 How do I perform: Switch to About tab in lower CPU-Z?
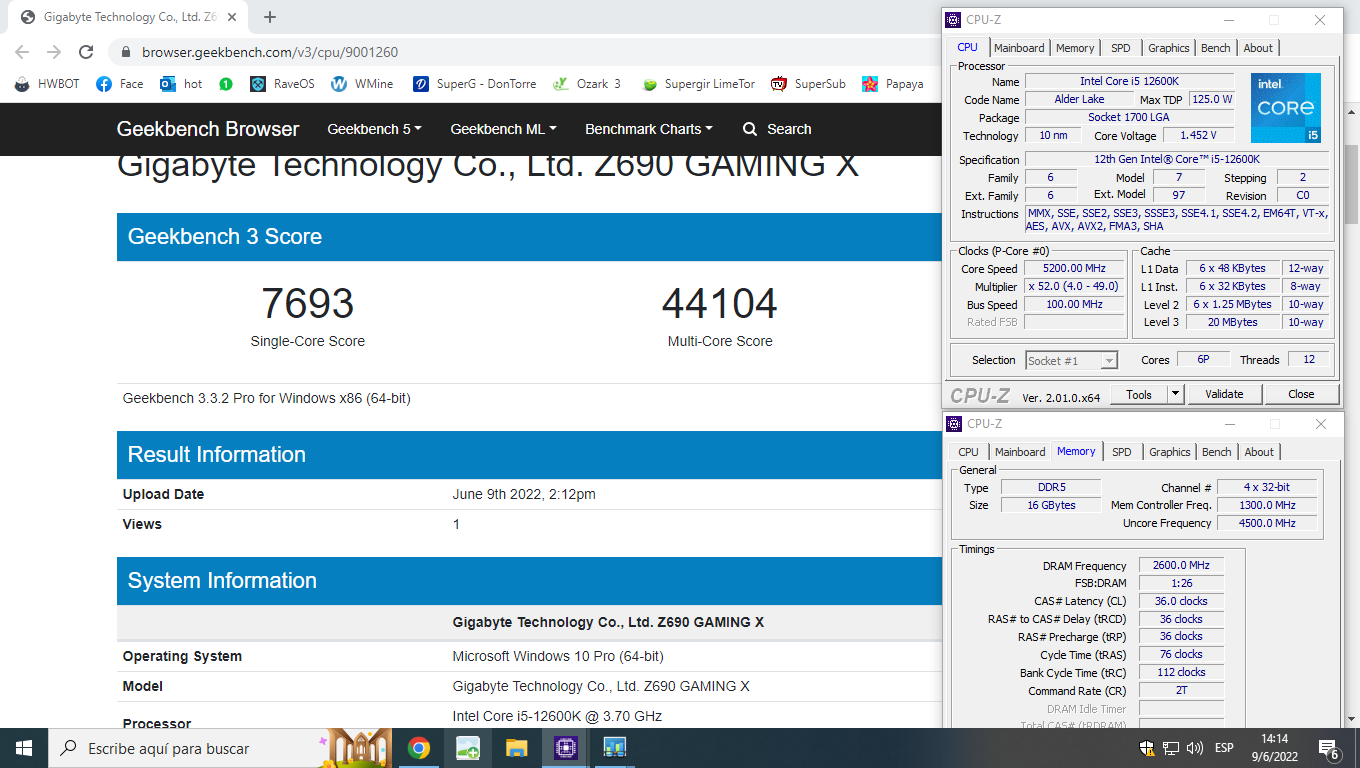click(1259, 452)
